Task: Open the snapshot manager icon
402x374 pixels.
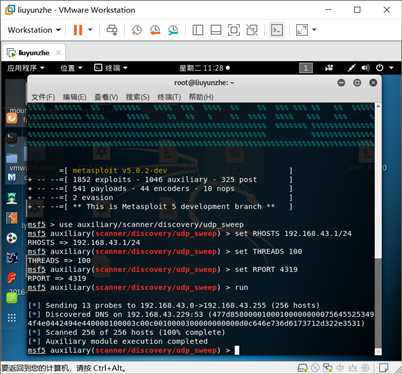Action: tap(173, 30)
